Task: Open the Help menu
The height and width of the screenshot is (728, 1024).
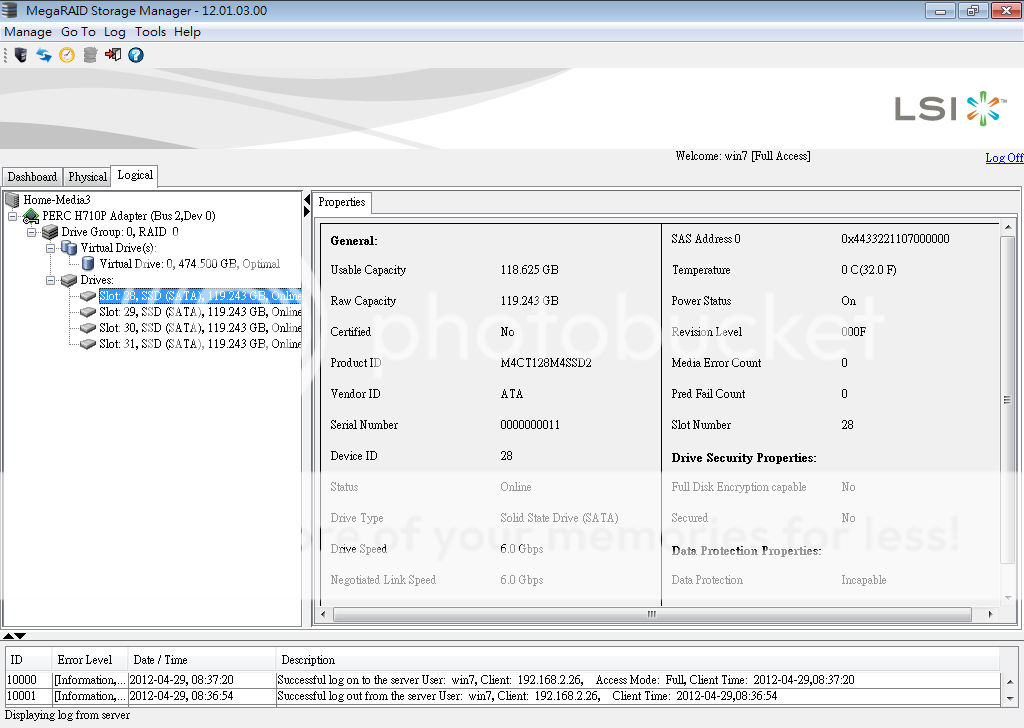Action: (187, 32)
